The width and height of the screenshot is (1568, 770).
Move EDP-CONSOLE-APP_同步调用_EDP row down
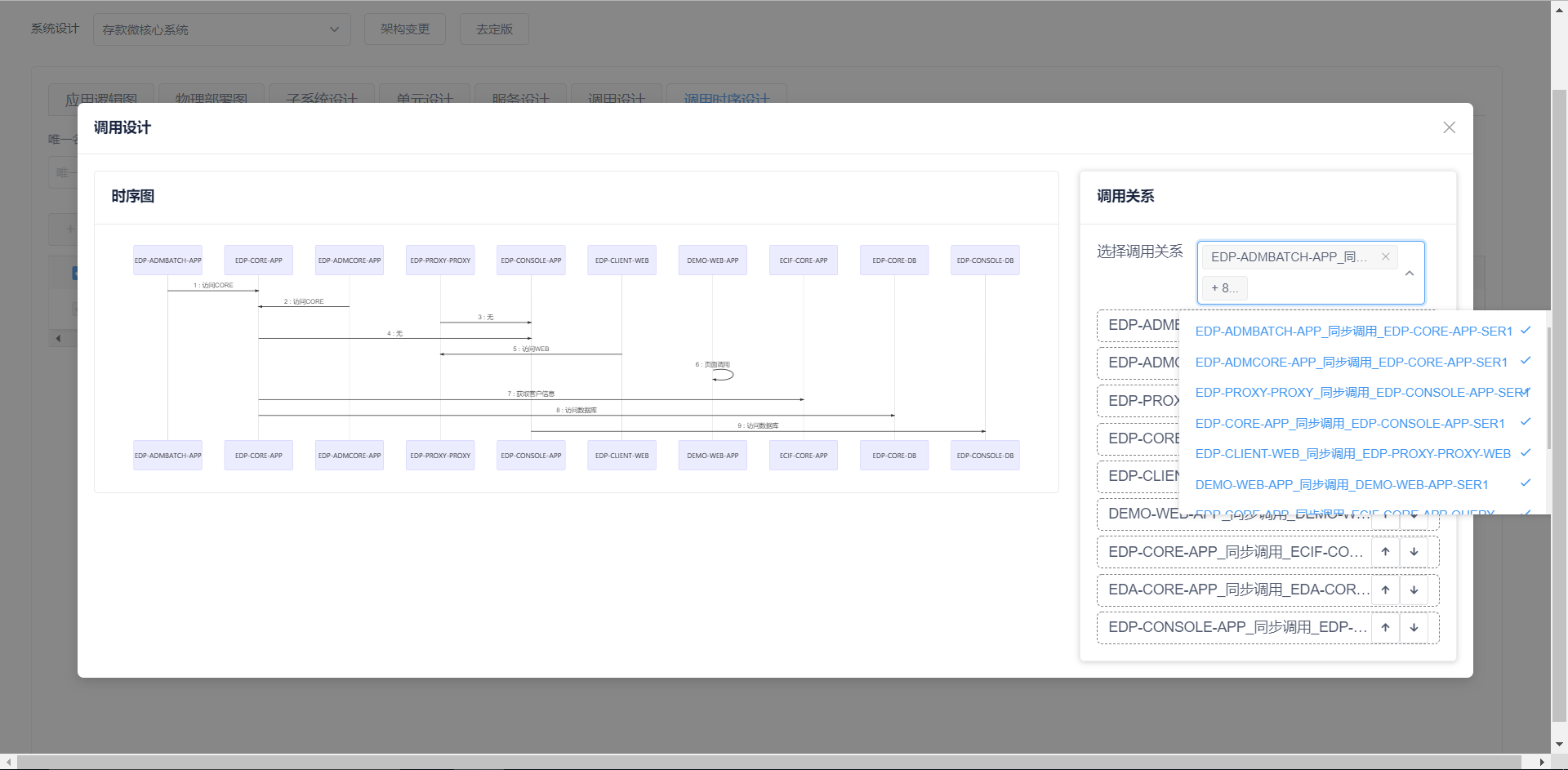pos(1414,627)
